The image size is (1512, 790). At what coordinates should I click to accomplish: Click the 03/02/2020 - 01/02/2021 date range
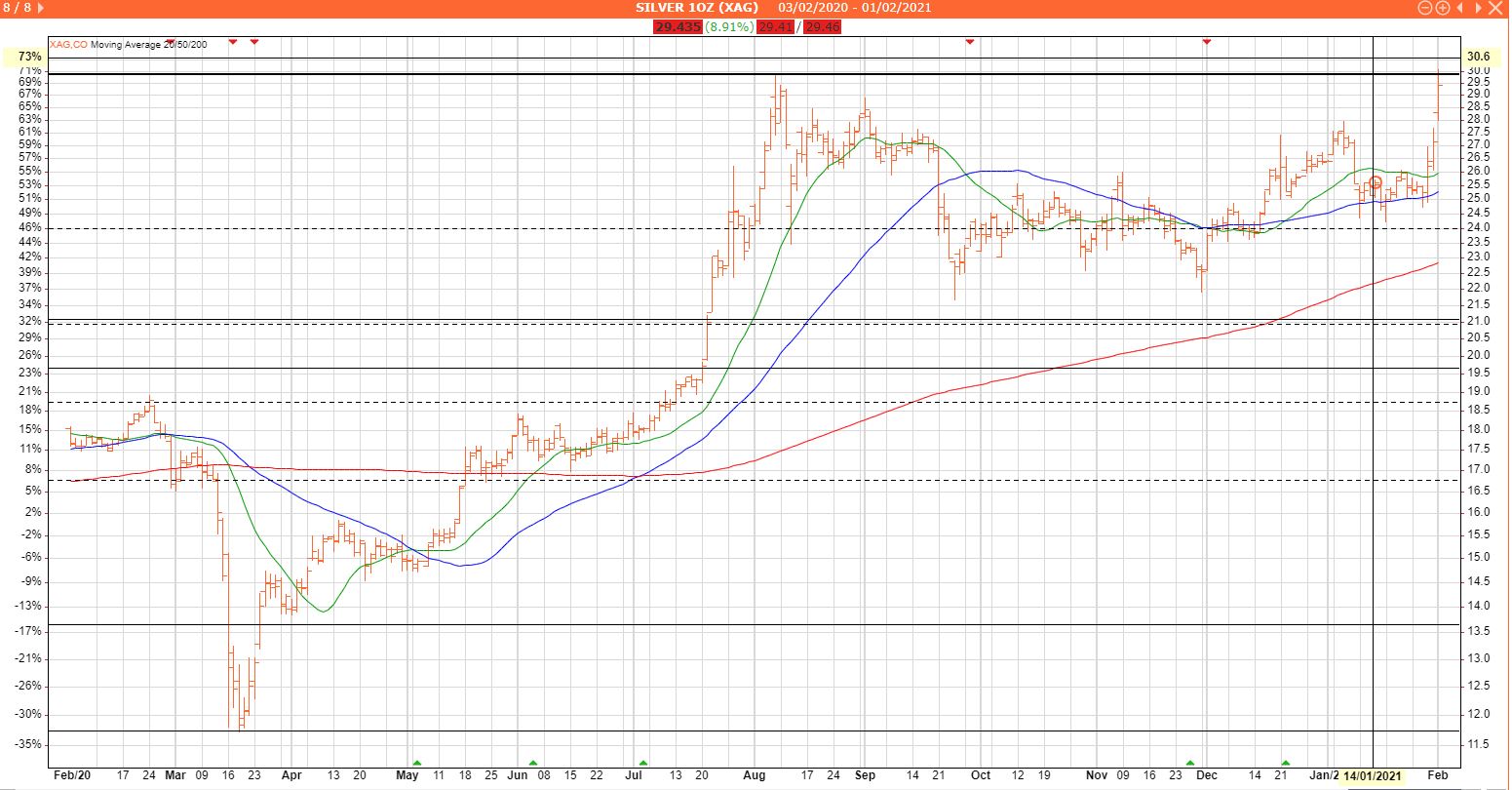point(854,8)
